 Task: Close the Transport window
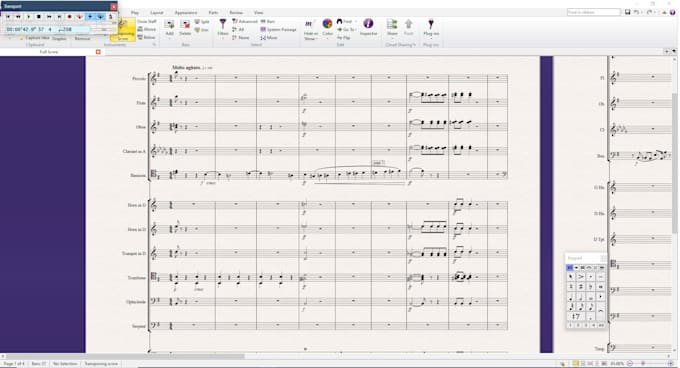(x=114, y=7)
